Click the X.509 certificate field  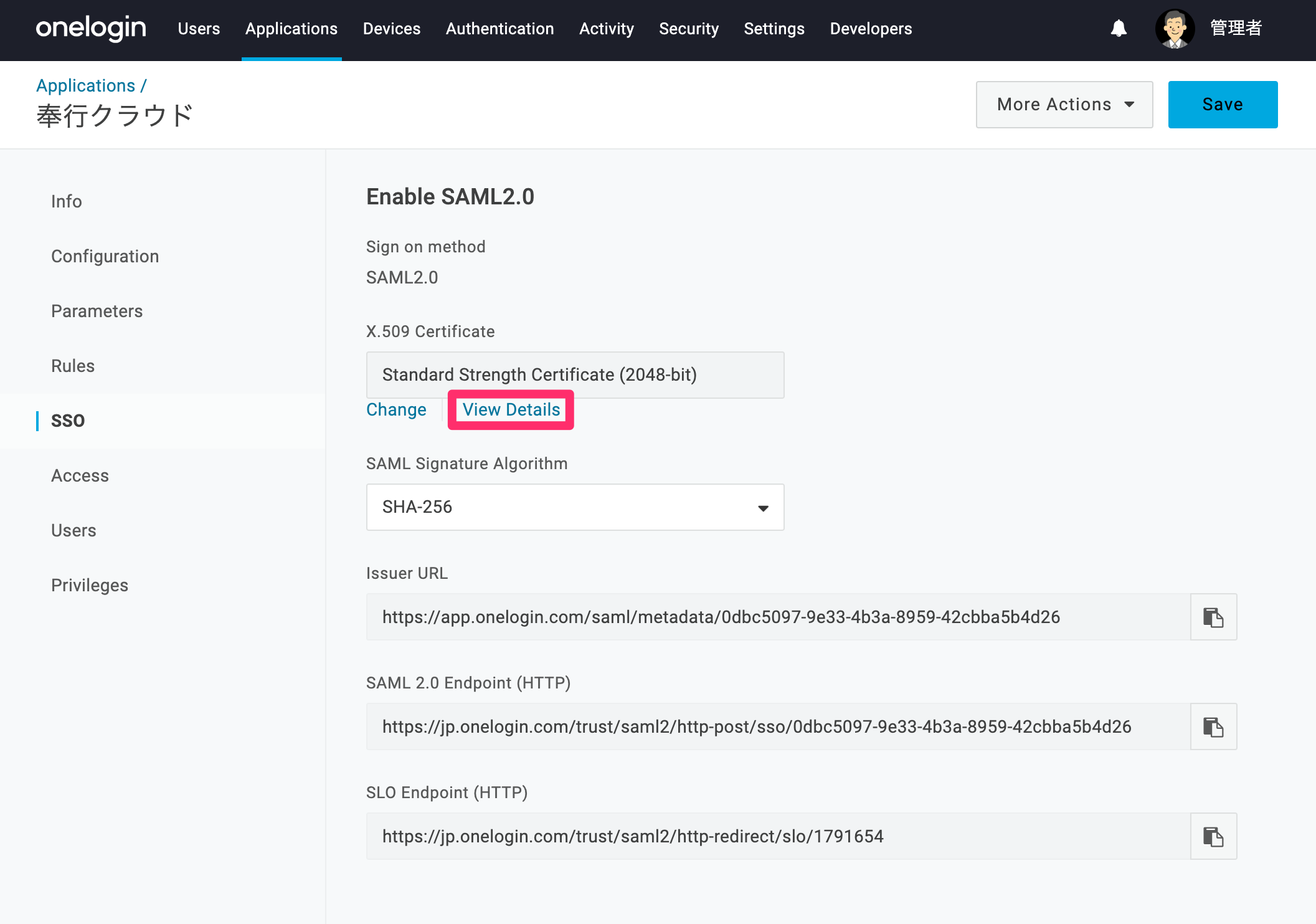click(575, 375)
